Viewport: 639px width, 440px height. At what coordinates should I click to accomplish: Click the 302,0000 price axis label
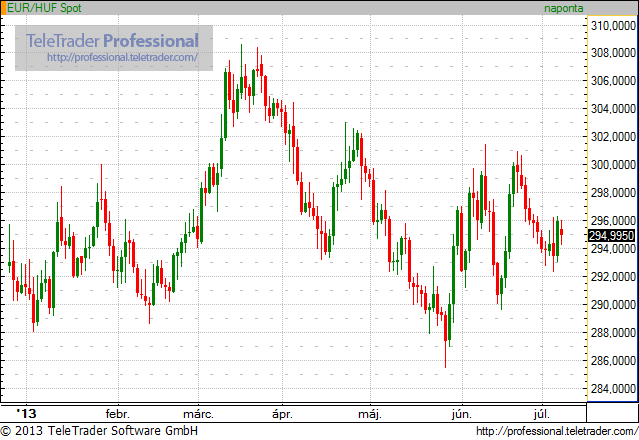click(x=613, y=136)
